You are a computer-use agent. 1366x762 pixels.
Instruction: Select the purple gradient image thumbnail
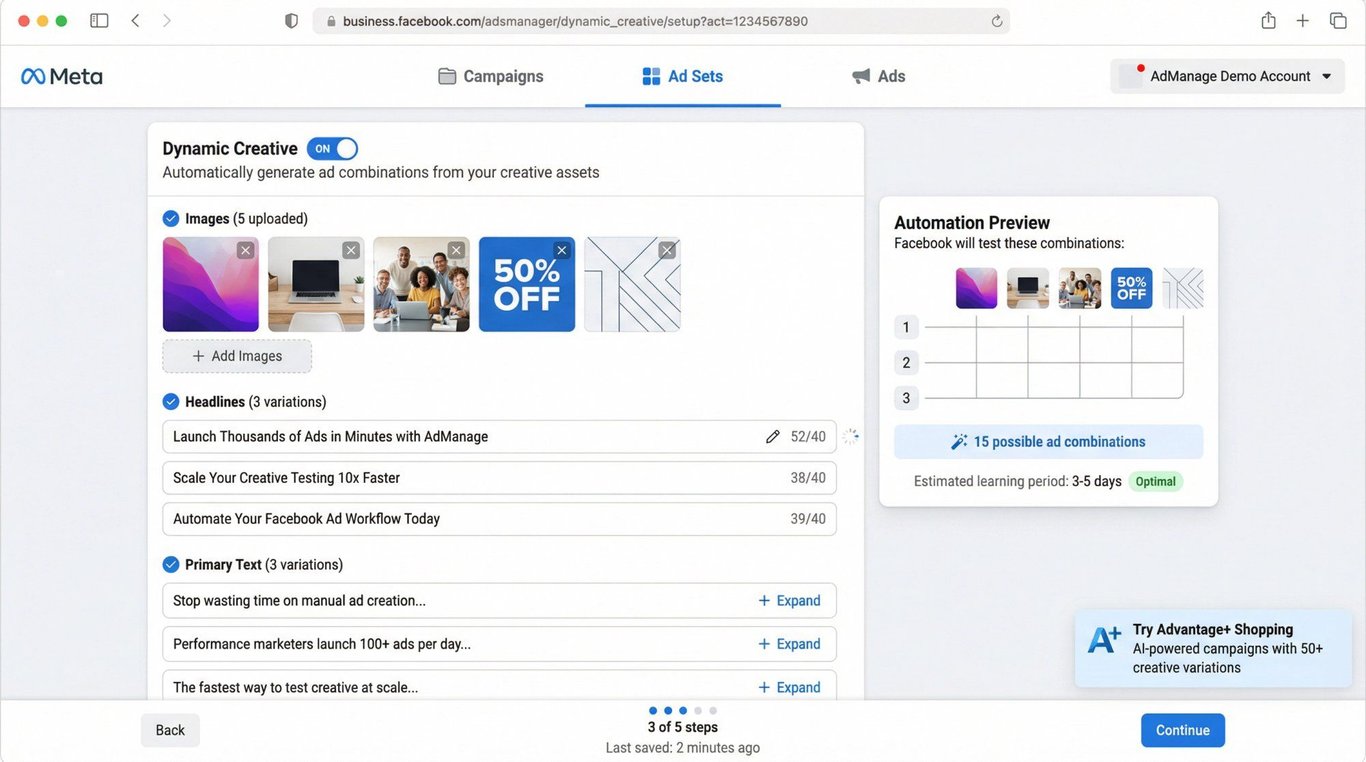point(211,284)
